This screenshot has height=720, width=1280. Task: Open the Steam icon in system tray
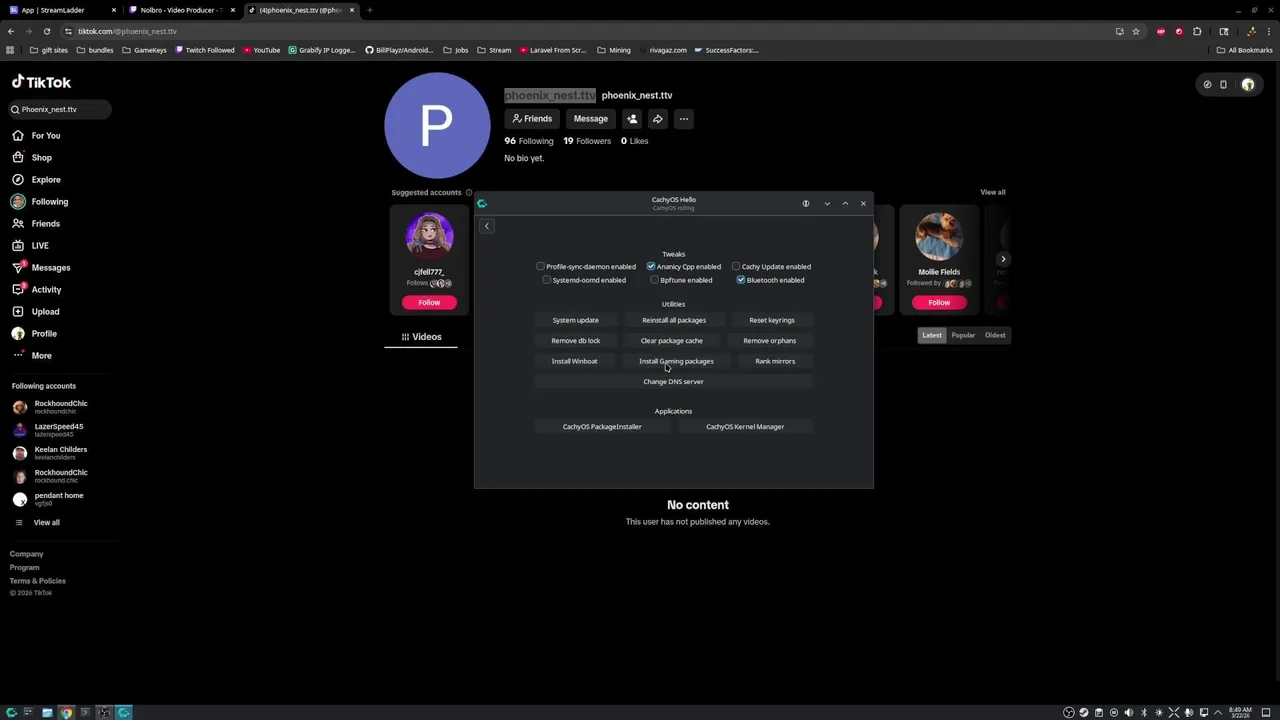pos(1083,712)
